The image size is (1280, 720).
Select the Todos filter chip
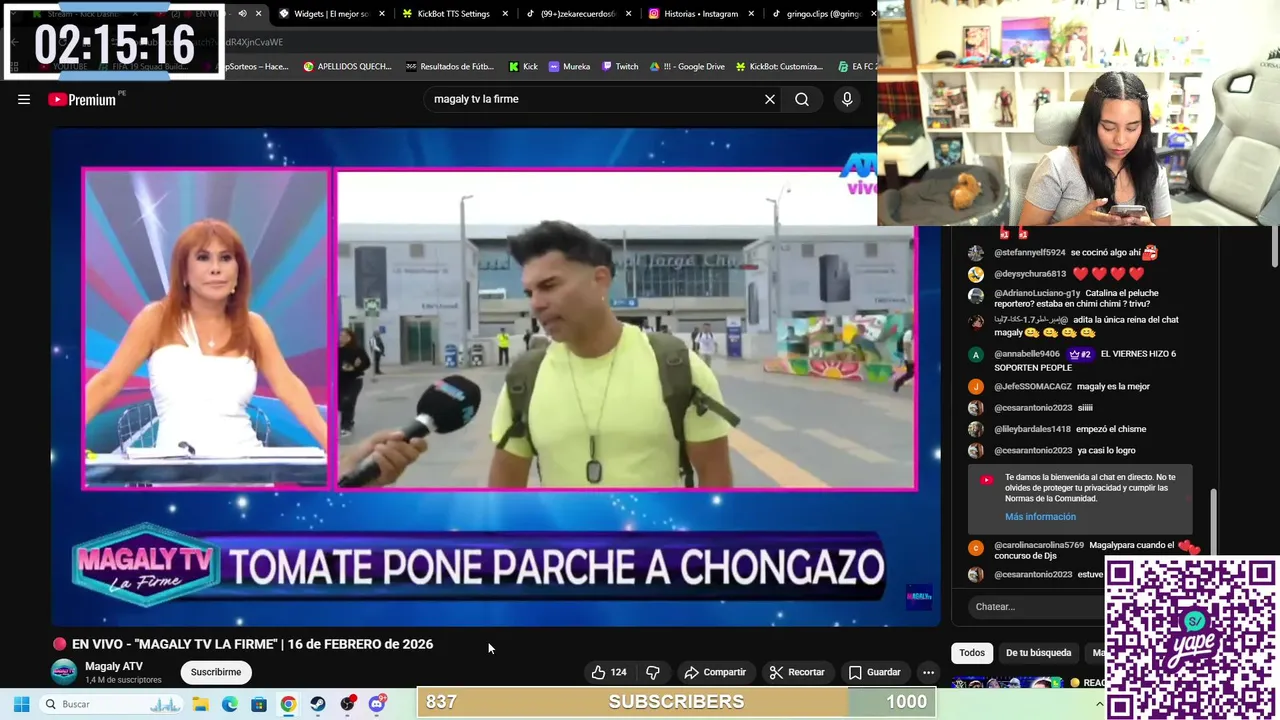click(x=972, y=652)
